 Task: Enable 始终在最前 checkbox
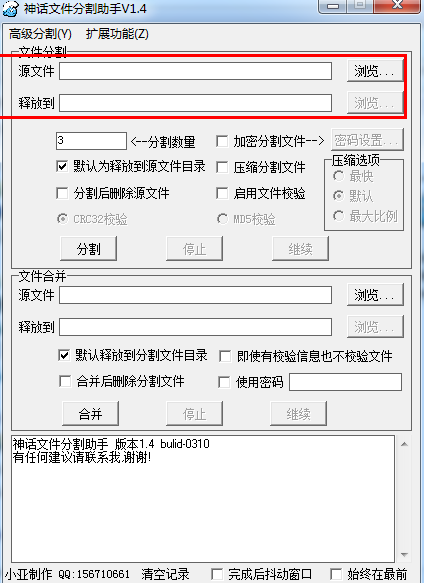point(336,574)
